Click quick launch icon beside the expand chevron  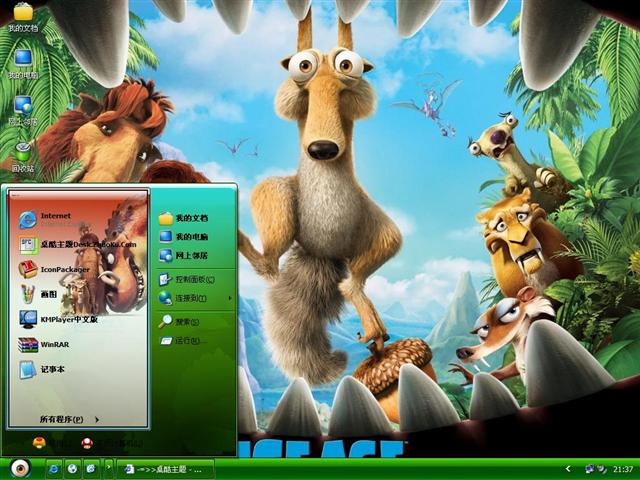click(91, 469)
